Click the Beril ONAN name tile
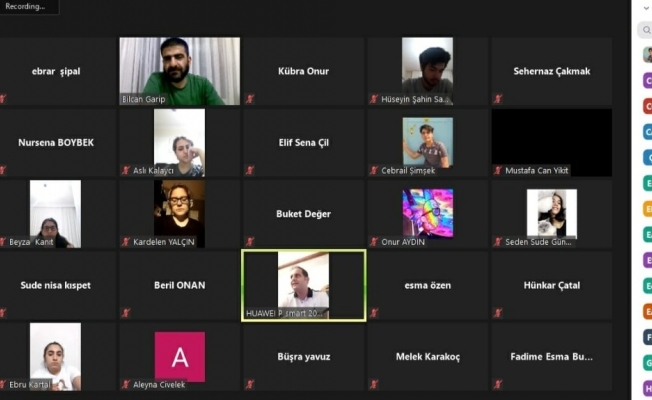This screenshot has width=652, height=400. tap(179, 285)
